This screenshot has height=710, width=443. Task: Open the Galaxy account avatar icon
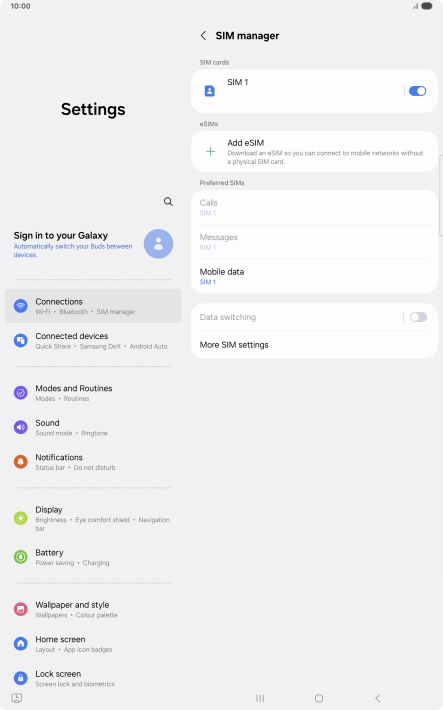[x=159, y=244]
